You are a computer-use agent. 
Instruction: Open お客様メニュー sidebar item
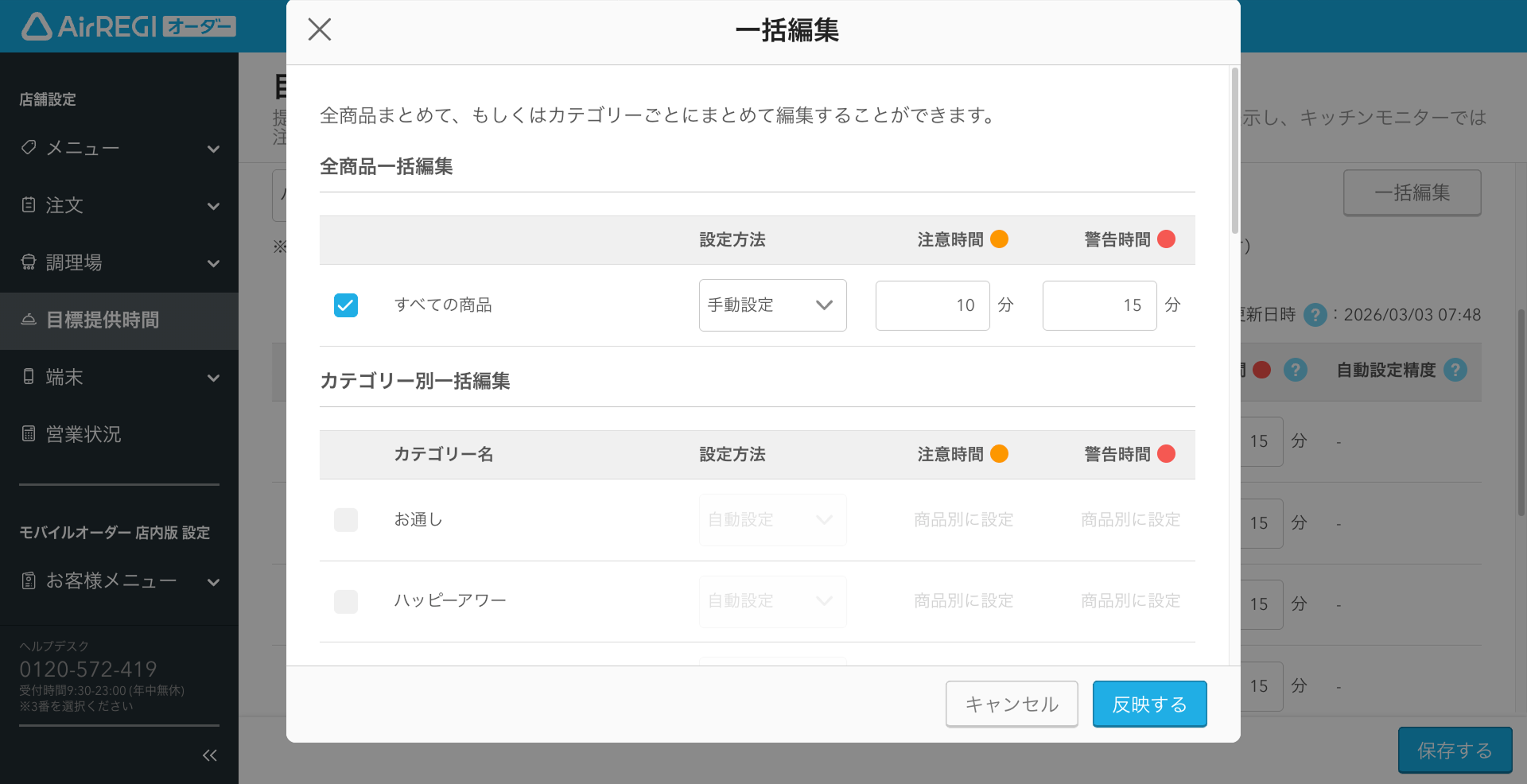119,582
